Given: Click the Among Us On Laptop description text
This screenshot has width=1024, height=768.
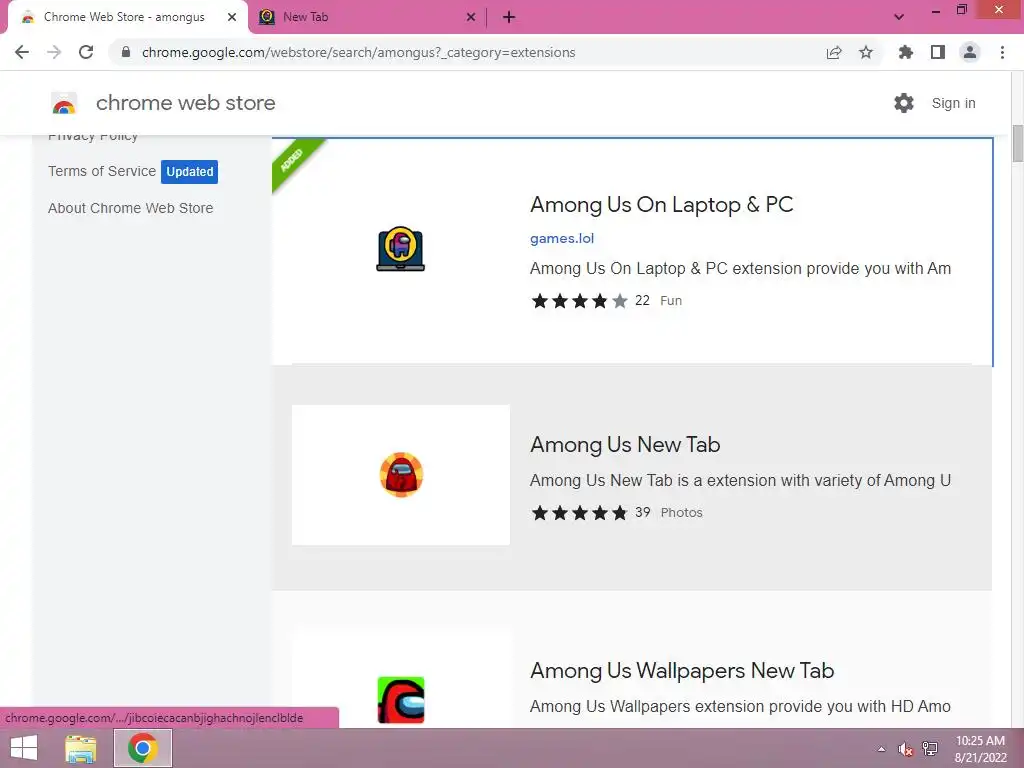Looking at the screenshot, I should [740, 268].
